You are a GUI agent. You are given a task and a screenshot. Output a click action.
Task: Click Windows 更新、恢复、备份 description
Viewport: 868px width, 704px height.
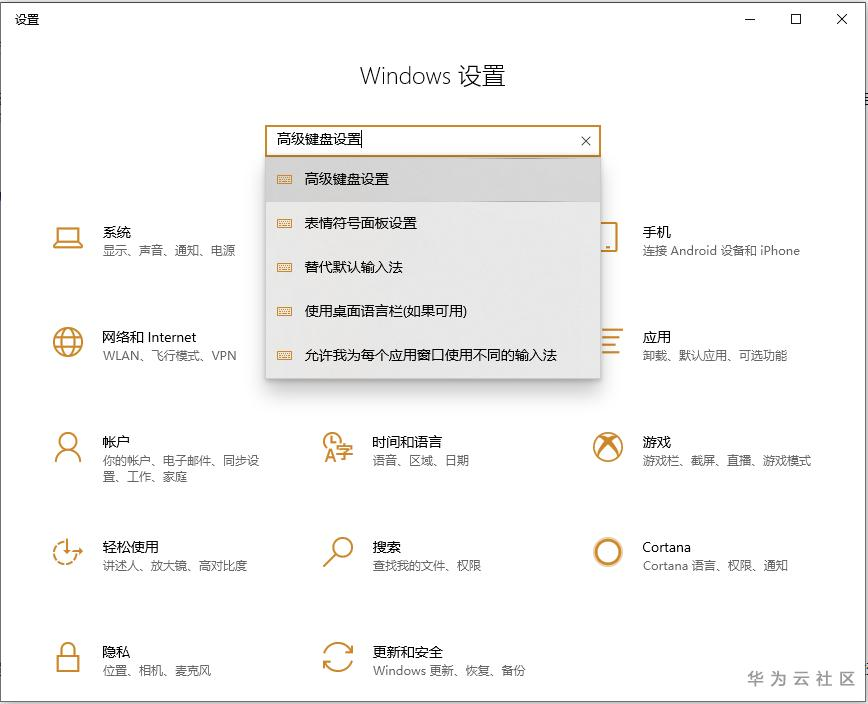(449, 671)
